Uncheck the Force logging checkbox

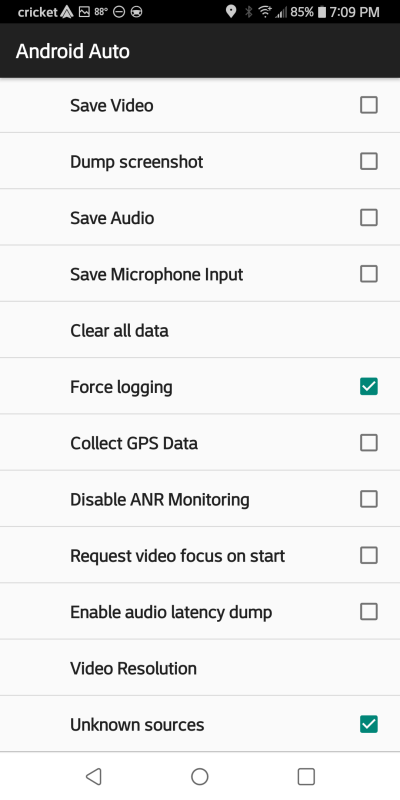[369, 387]
